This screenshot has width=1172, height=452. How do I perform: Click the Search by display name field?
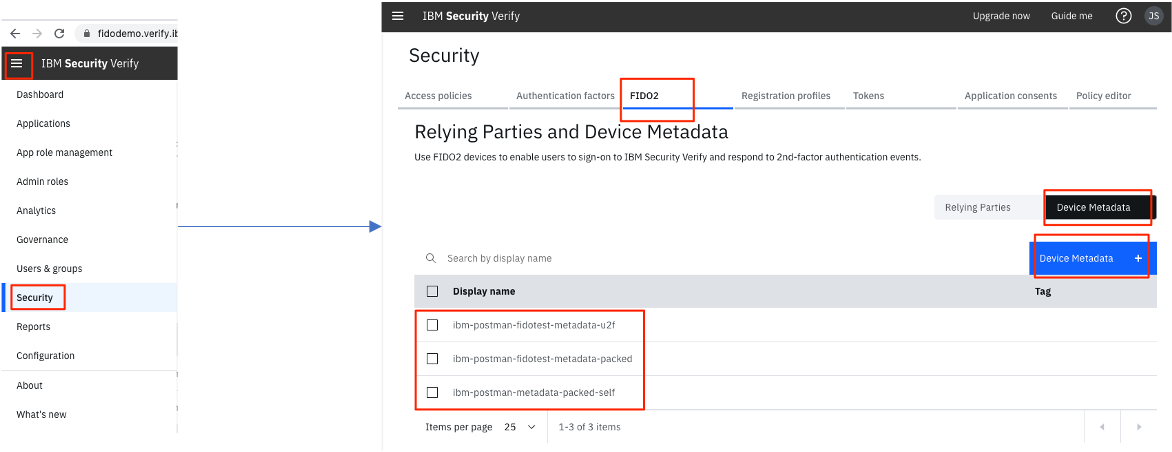[600, 258]
